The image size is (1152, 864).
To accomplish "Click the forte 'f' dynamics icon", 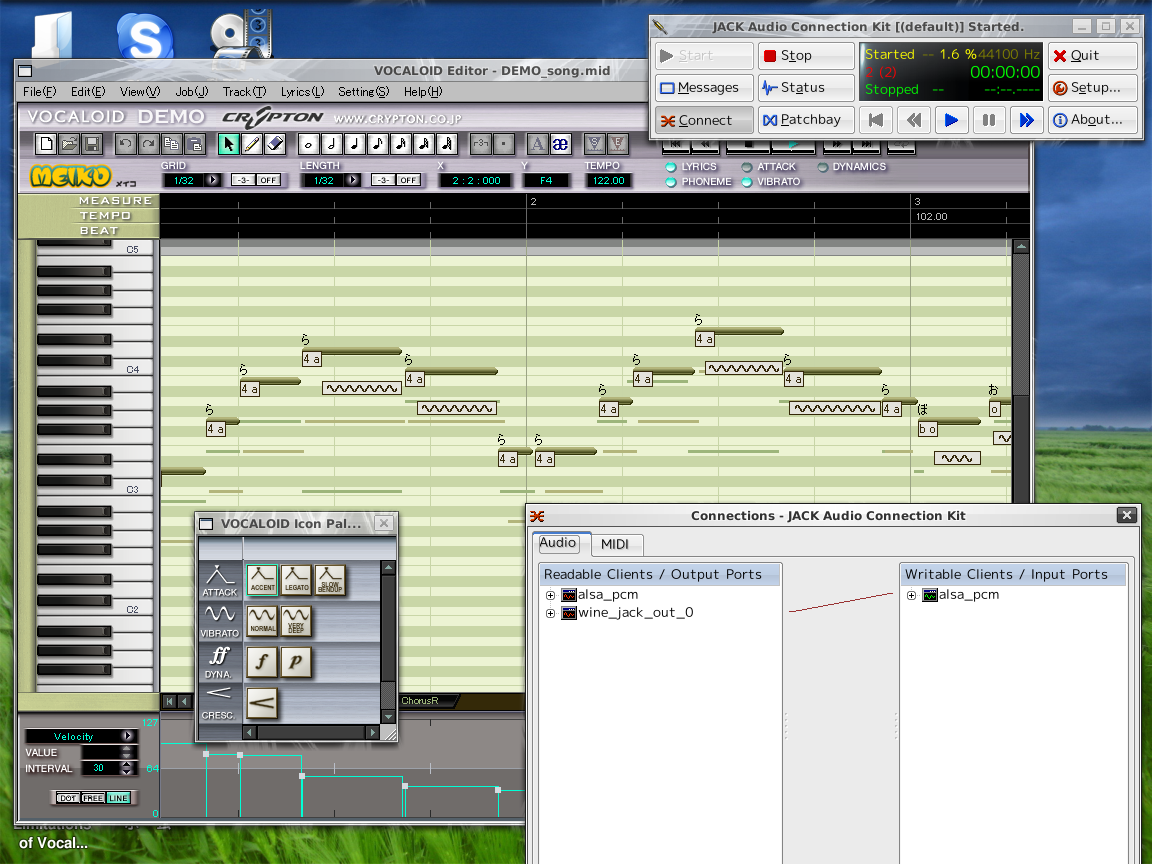I will [x=262, y=661].
